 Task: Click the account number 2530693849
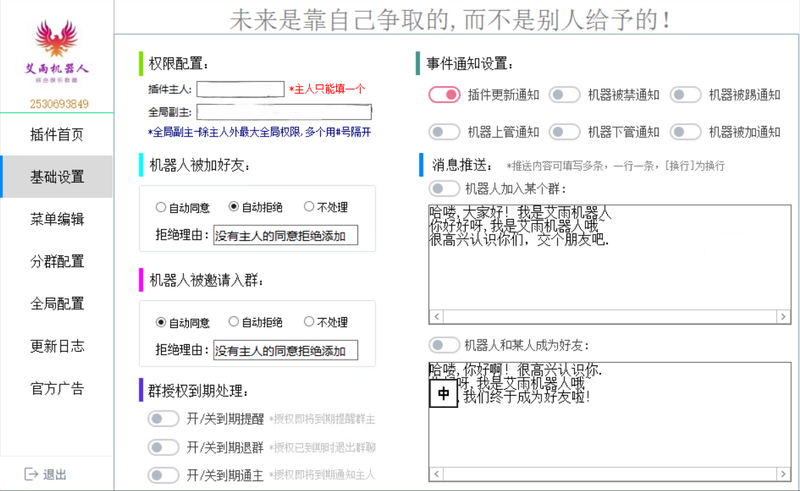[x=59, y=104]
